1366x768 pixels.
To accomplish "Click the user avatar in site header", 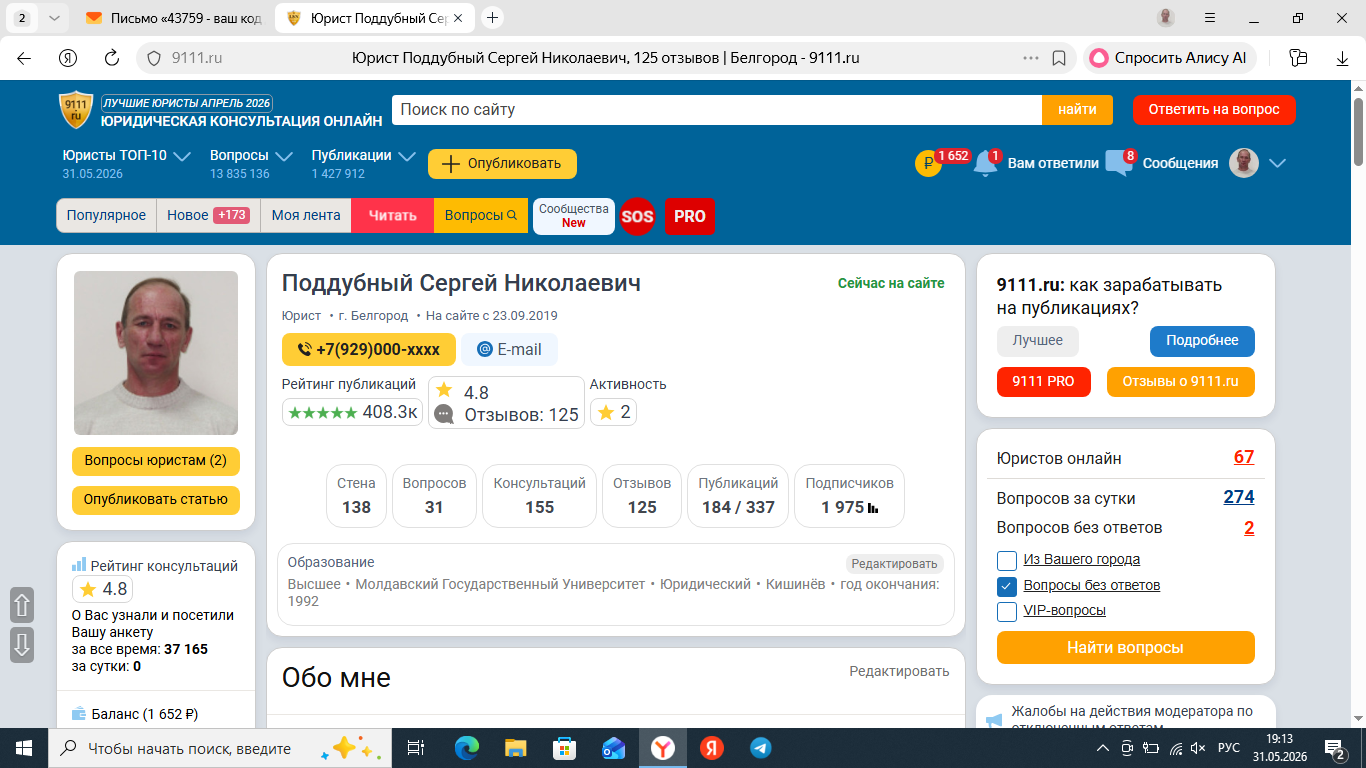I will 1243,163.
